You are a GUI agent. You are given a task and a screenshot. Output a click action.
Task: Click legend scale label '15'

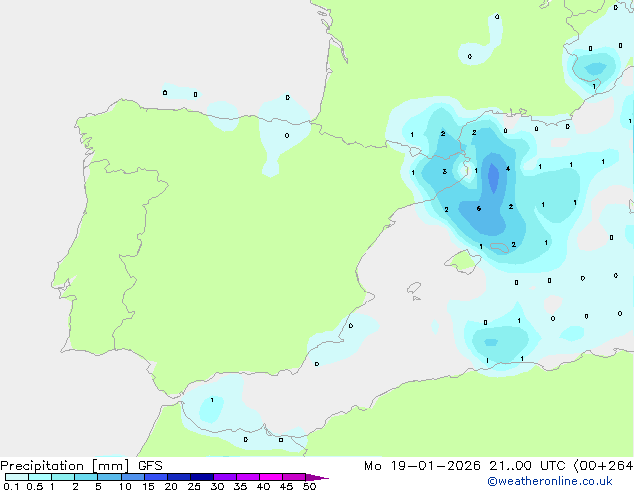click(148, 486)
